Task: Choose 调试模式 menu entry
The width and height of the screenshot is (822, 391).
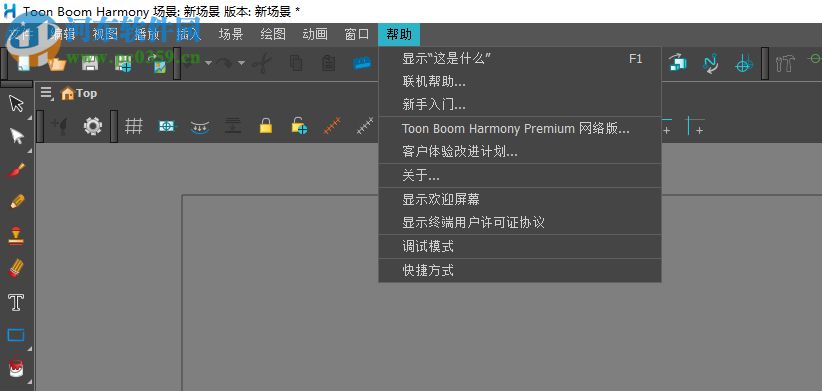Action: 520,246
